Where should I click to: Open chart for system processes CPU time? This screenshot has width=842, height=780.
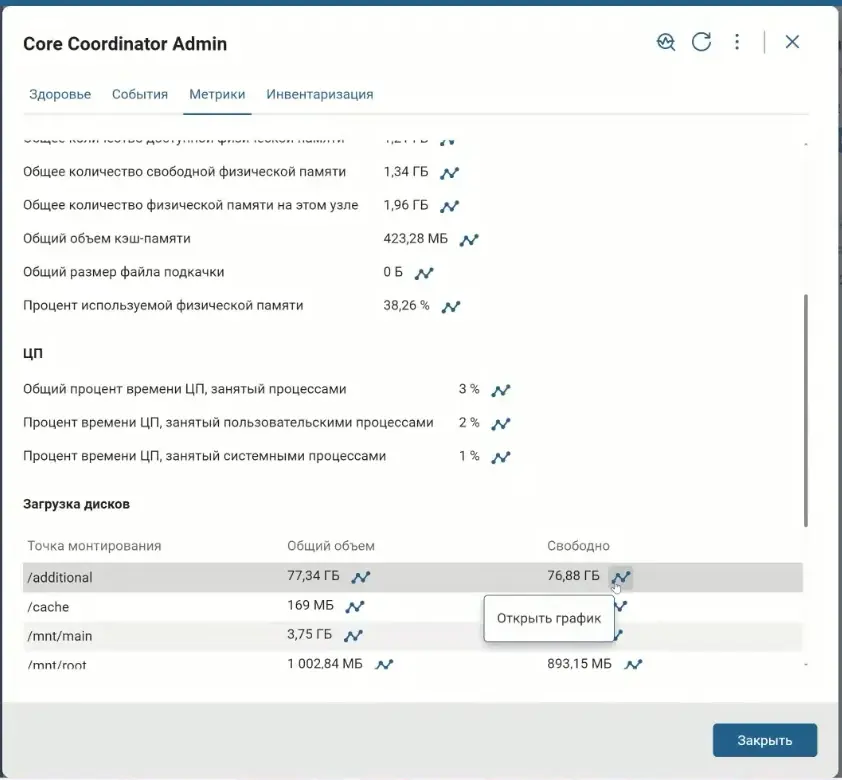click(x=499, y=456)
